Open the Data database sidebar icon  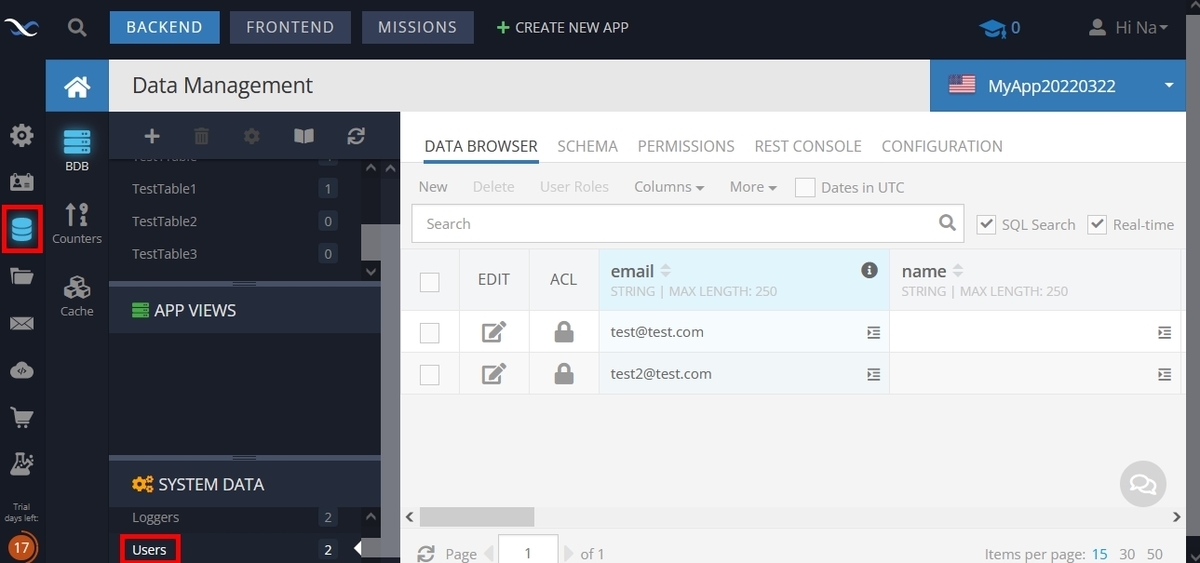click(21, 230)
